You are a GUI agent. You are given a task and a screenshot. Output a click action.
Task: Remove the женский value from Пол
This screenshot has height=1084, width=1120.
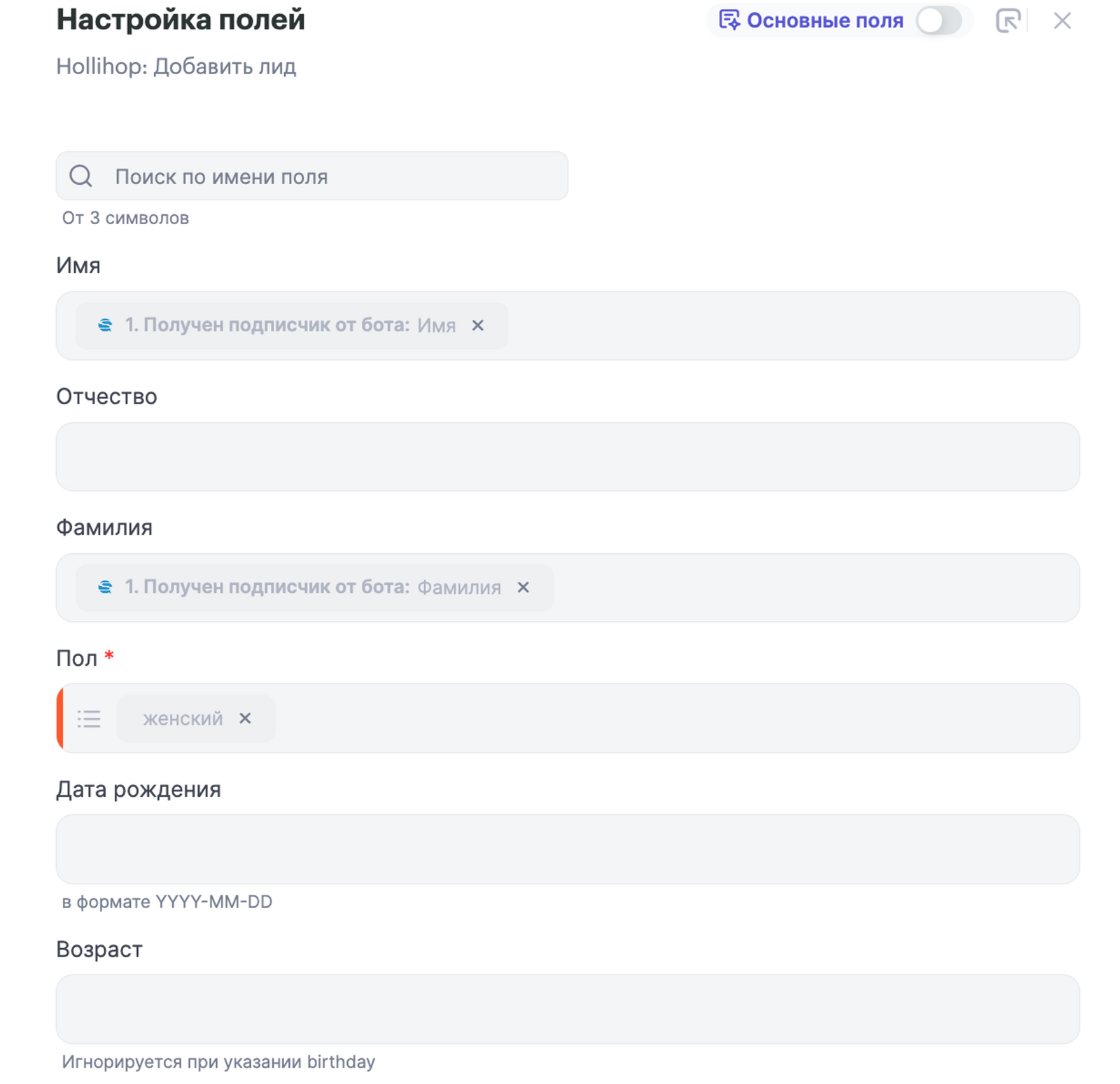245,718
